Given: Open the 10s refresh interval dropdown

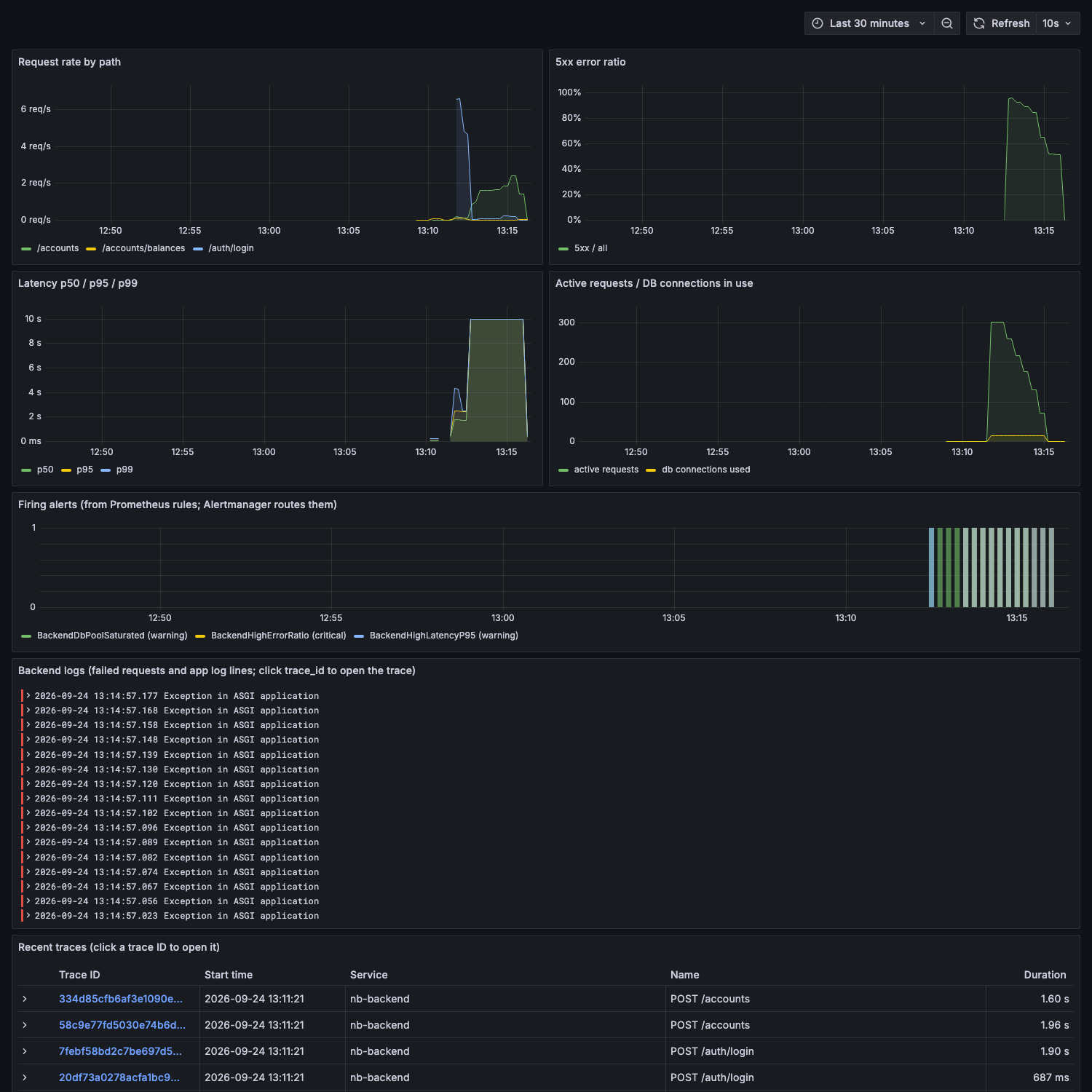Looking at the screenshot, I should point(1058,23).
